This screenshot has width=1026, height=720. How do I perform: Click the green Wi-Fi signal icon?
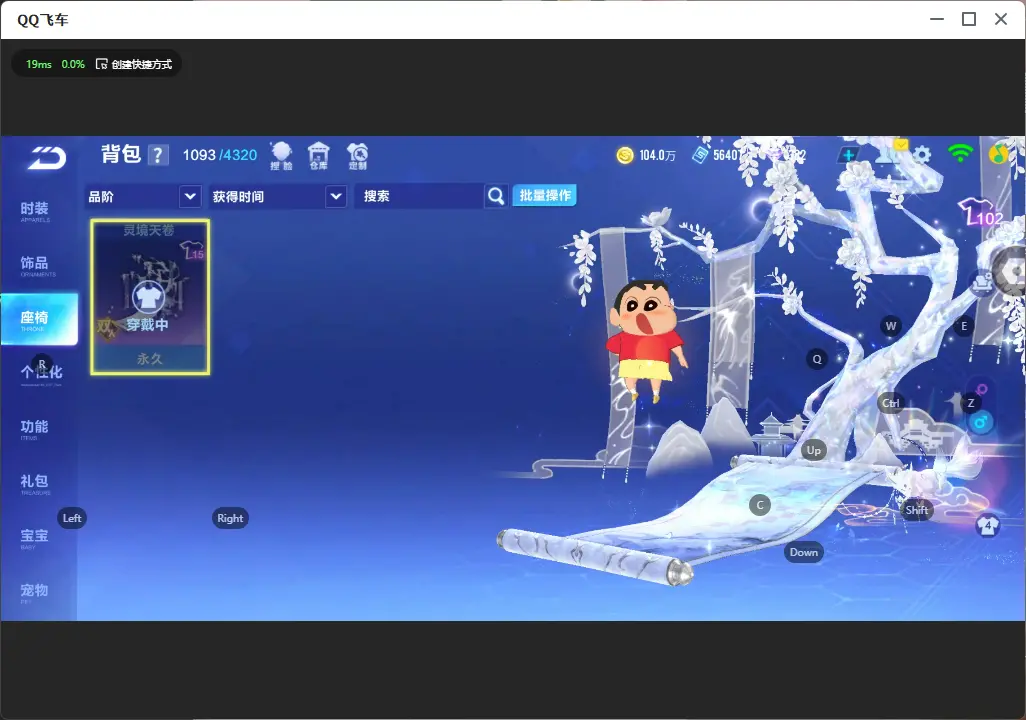[960, 153]
